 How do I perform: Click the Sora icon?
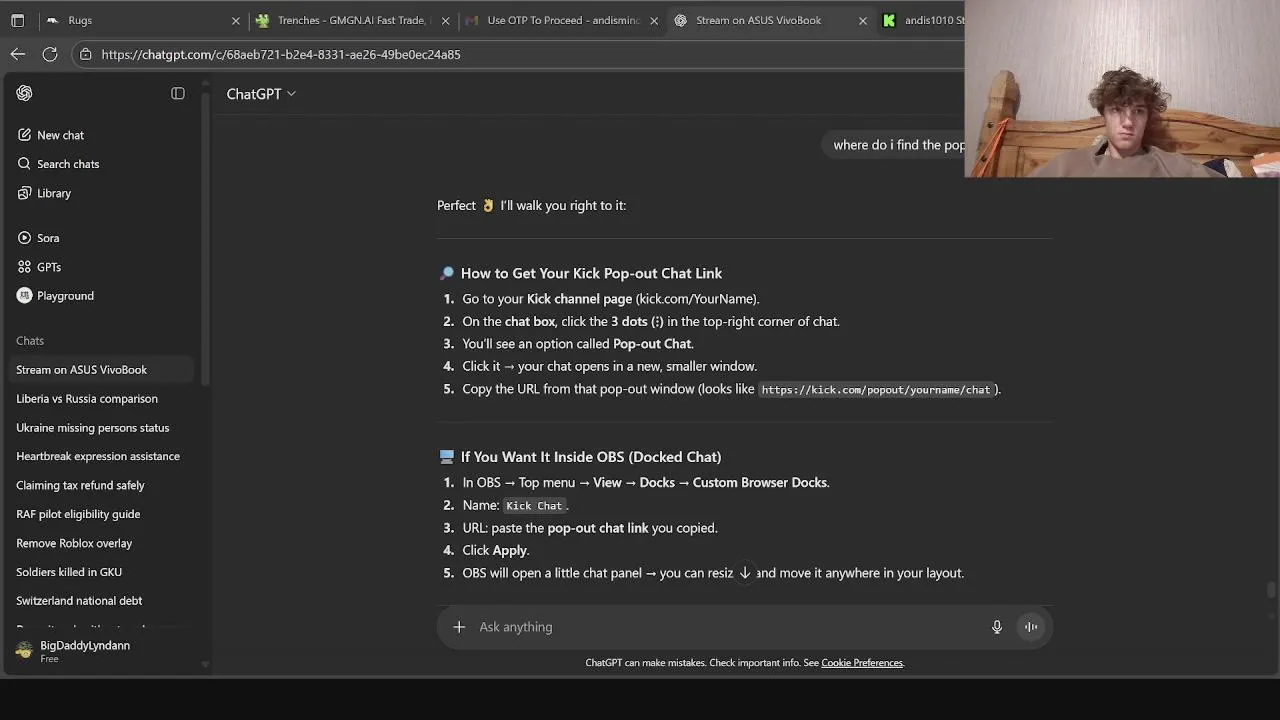click(24, 238)
